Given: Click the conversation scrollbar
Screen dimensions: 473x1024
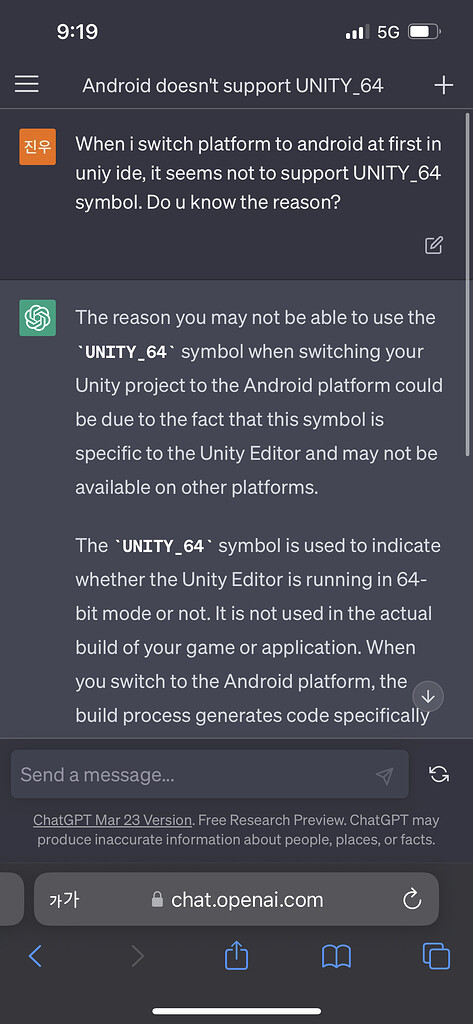Looking at the screenshot, I should pyautogui.click(x=467, y=284).
